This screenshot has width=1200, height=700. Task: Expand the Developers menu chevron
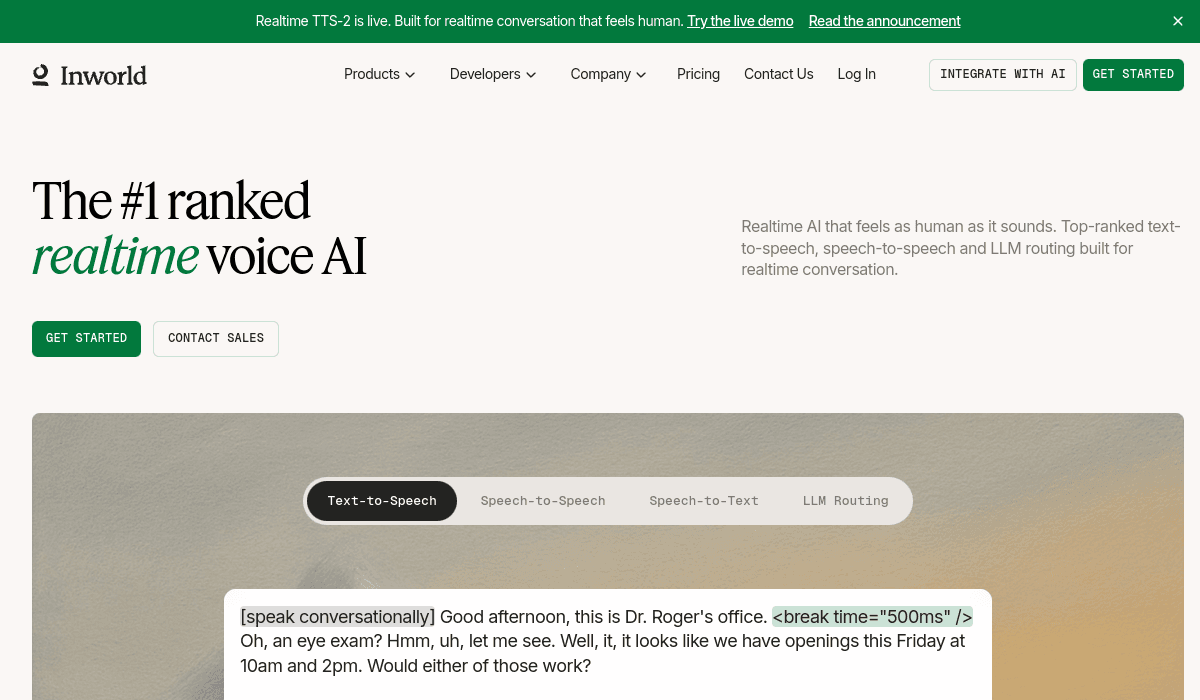click(x=531, y=75)
